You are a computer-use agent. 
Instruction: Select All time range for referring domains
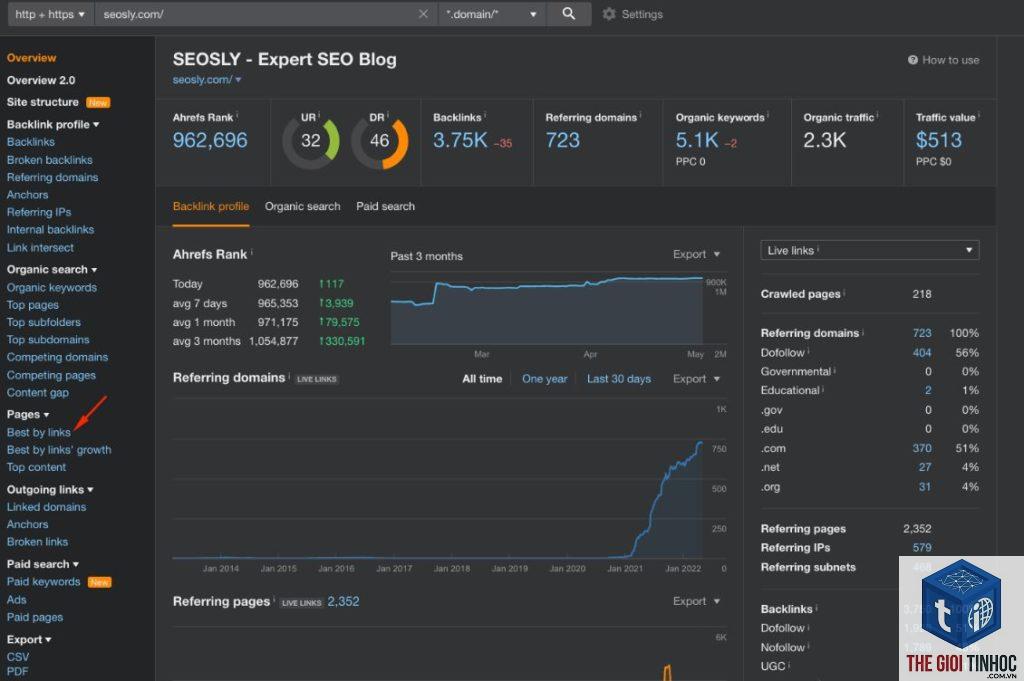[482, 379]
